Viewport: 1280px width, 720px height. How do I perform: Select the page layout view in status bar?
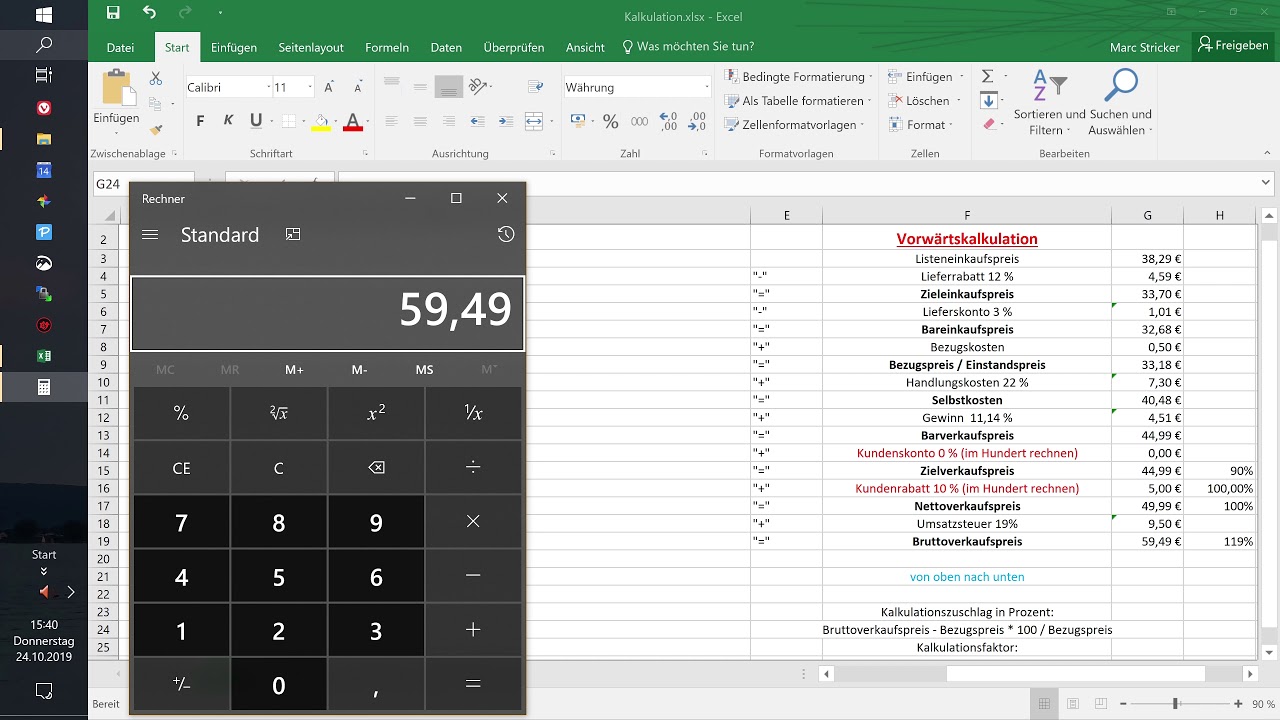(1073, 704)
